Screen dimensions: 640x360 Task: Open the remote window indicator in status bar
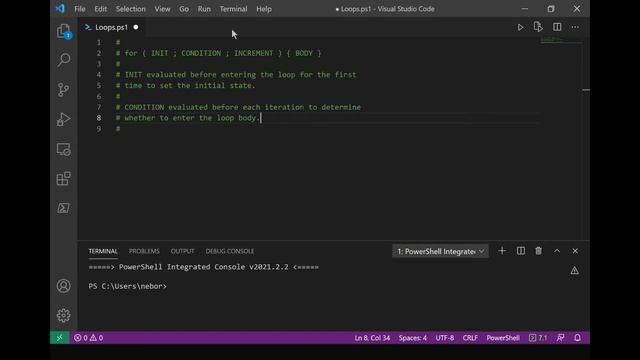(x=60, y=338)
